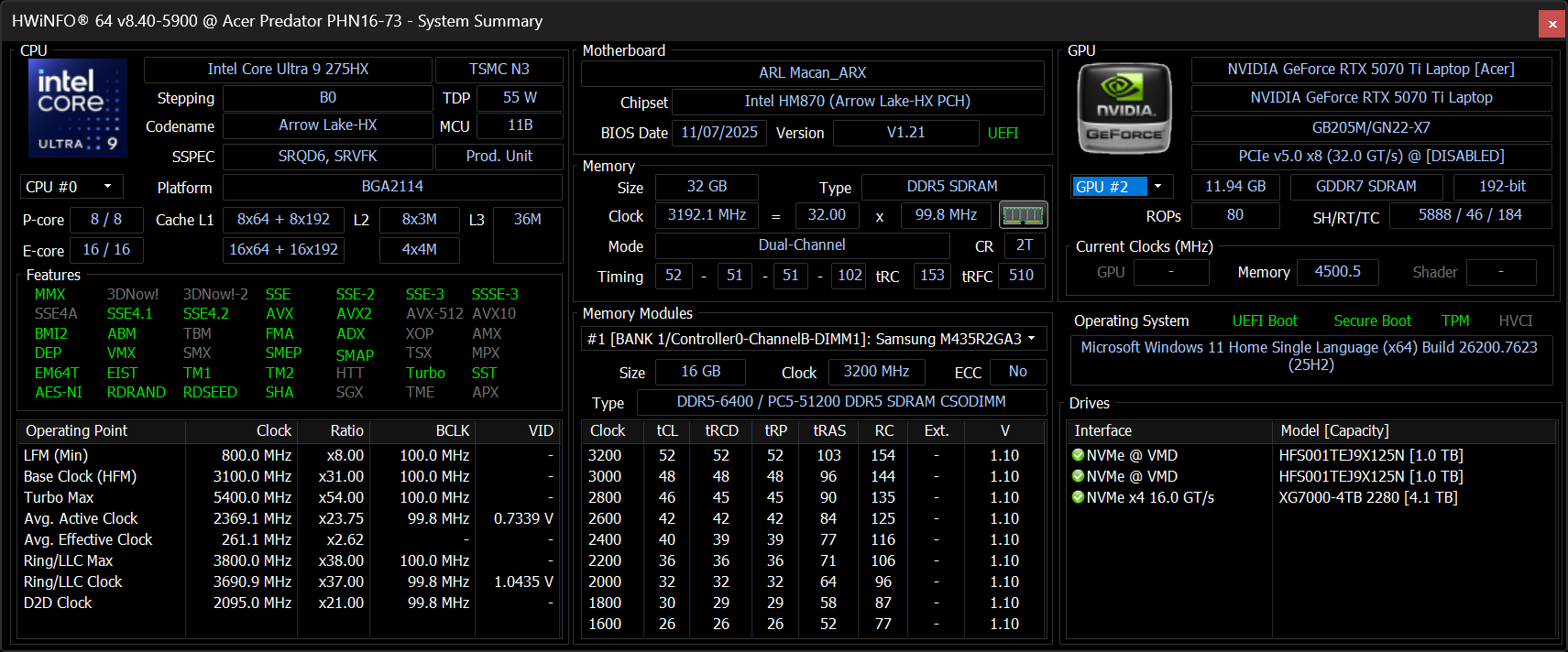
Task: Click the 2400 clock row in the timing table
Action: click(x=813, y=539)
